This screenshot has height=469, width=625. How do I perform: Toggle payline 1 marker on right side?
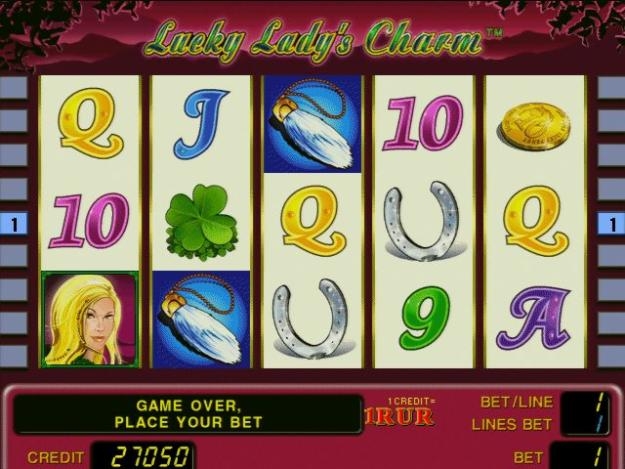611,224
